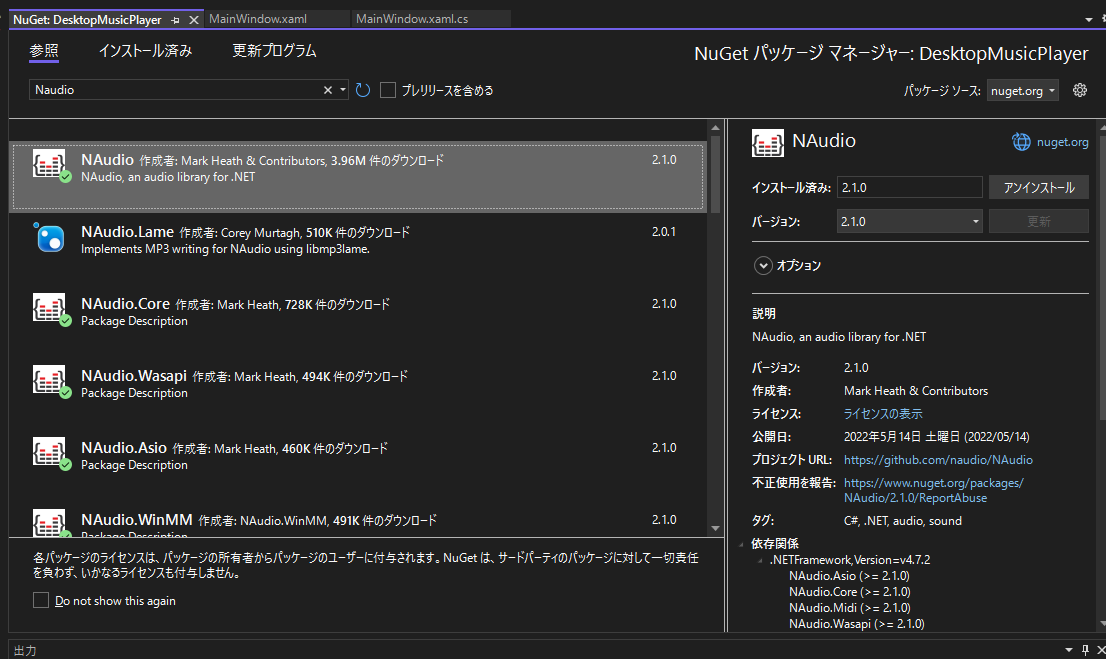Click the details pane scrollbar up arrow
Screen dimensions: 1106x659
1102,128
